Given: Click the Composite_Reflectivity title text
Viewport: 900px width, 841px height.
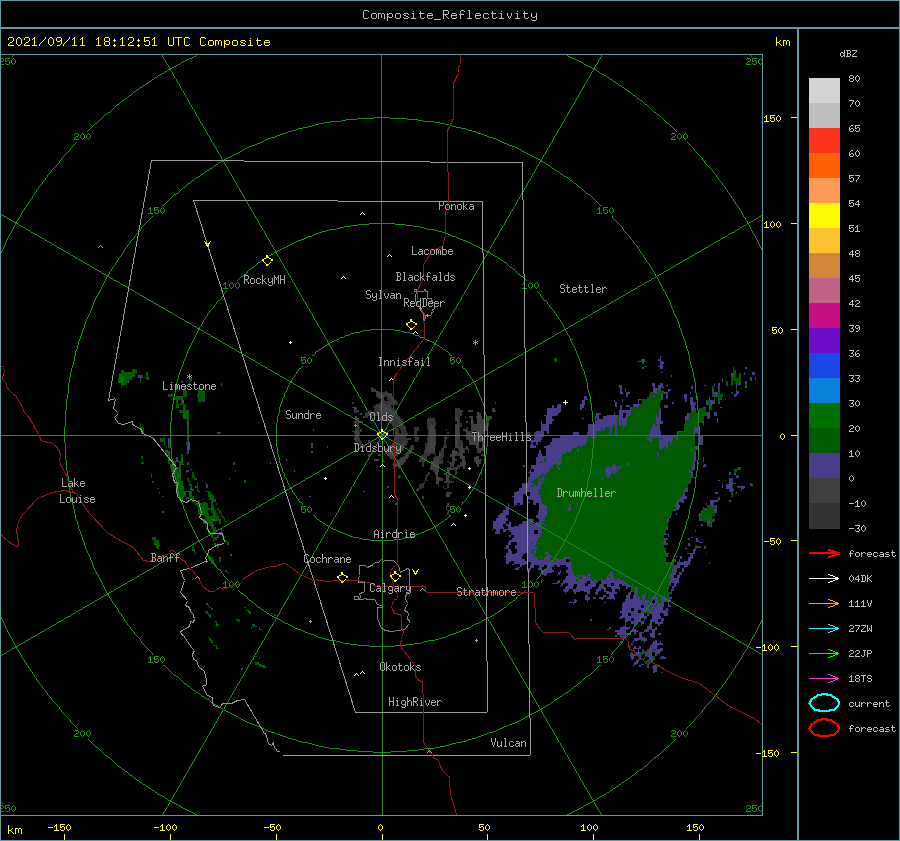Looking at the screenshot, I should point(450,15).
